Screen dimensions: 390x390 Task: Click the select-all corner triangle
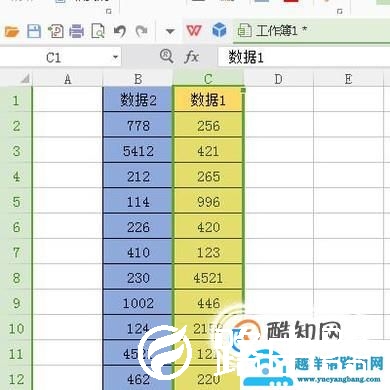pos(25,79)
